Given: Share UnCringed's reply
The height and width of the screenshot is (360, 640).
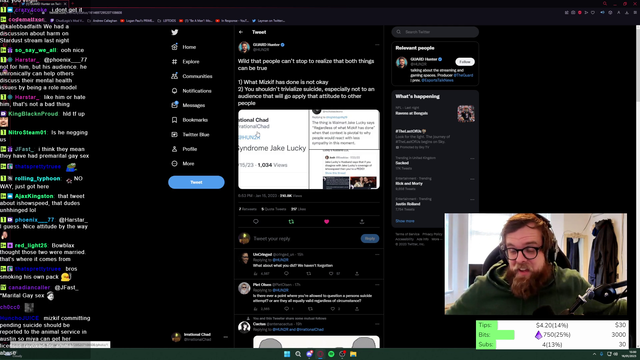Looking at the screenshot, I should click(x=357, y=273).
